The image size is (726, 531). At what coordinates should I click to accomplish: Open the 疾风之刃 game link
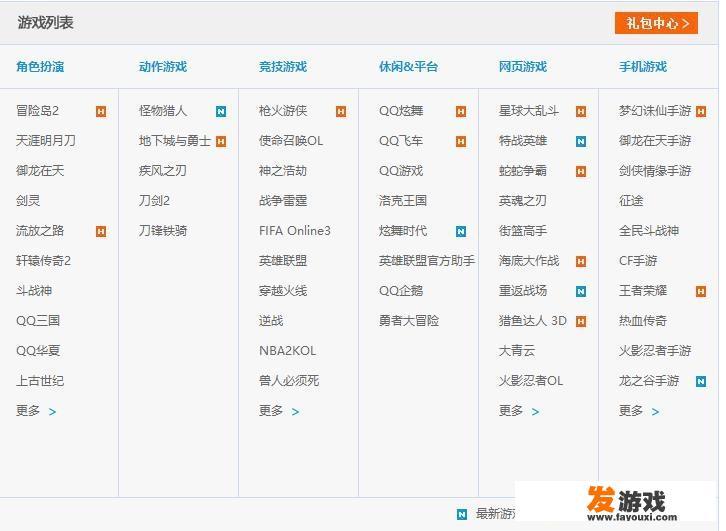click(x=163, y=171)
